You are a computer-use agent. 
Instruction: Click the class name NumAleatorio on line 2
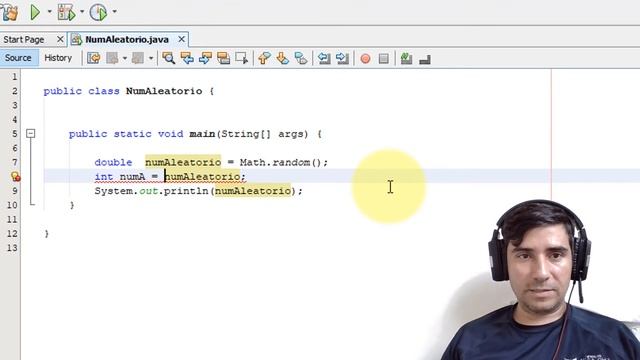tap(164, 91)
